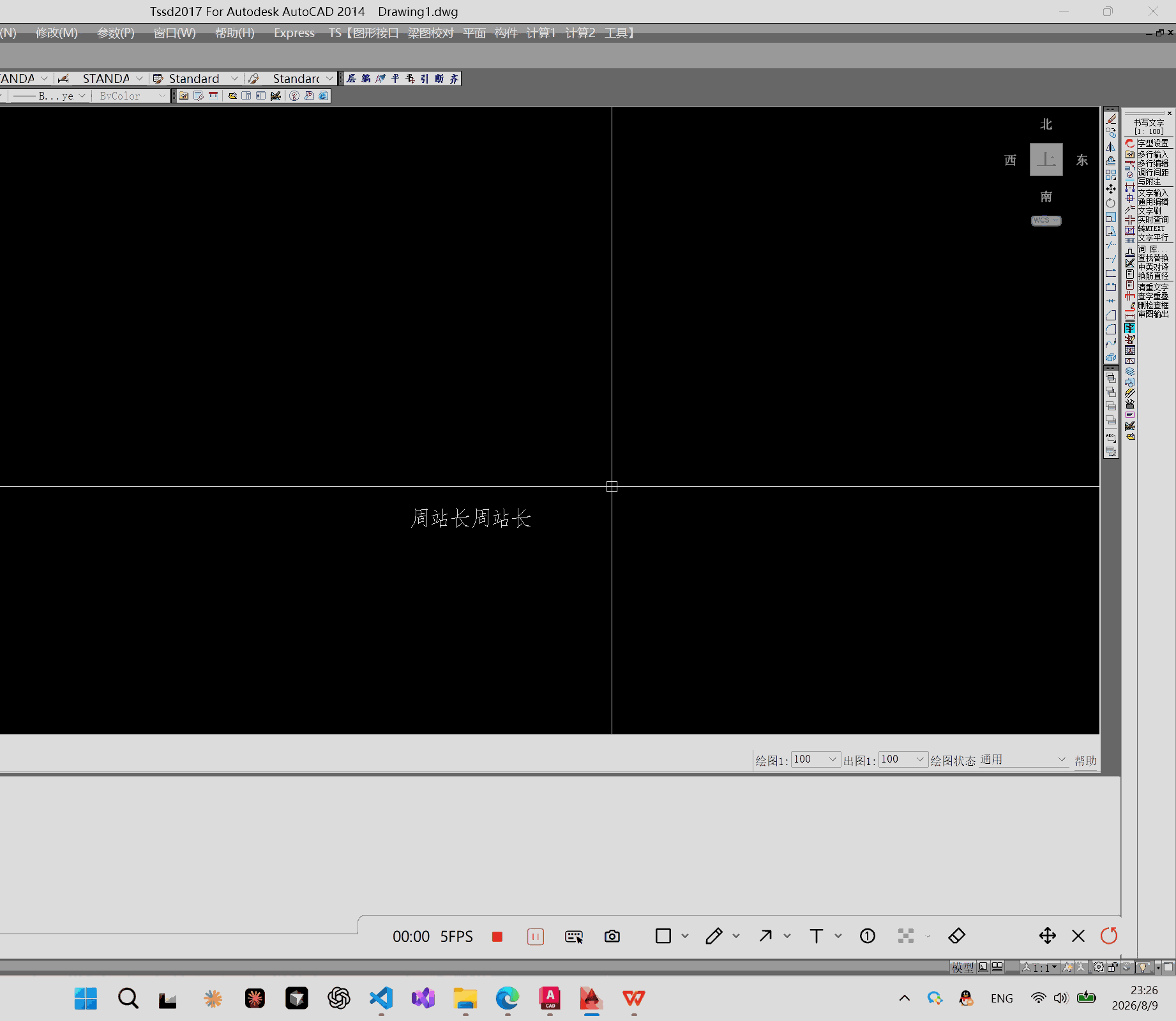Open Visual Studio Code from taskbar
The height and width of the screenshot is (1021, 1176).
coord(381,999)
